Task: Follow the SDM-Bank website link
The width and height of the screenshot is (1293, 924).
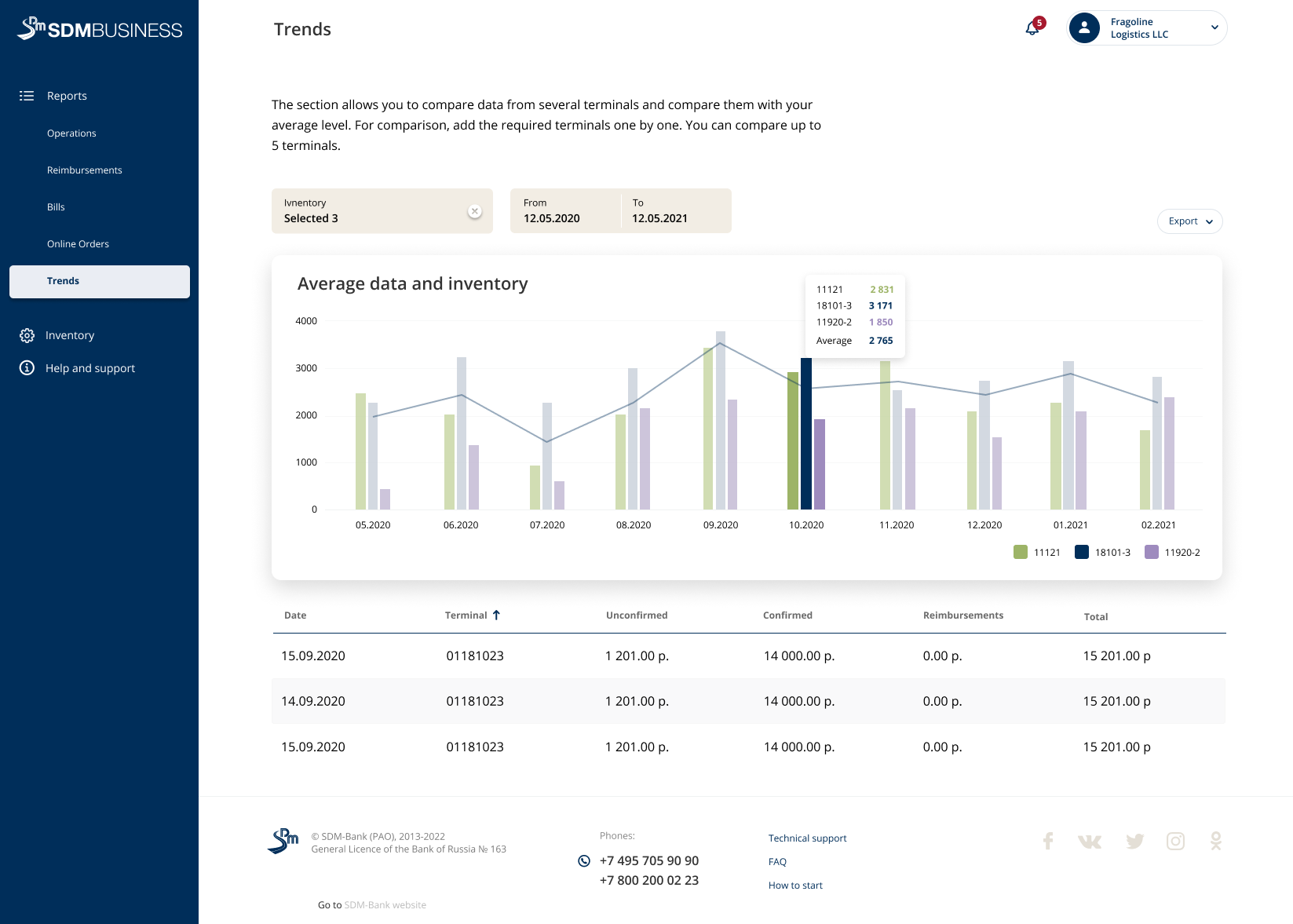Action: 385,905
